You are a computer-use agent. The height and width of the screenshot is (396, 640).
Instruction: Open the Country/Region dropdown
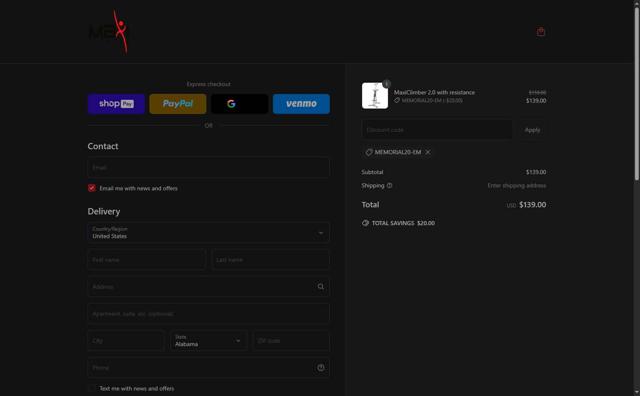pyautogui.click(x=209, y=233)
